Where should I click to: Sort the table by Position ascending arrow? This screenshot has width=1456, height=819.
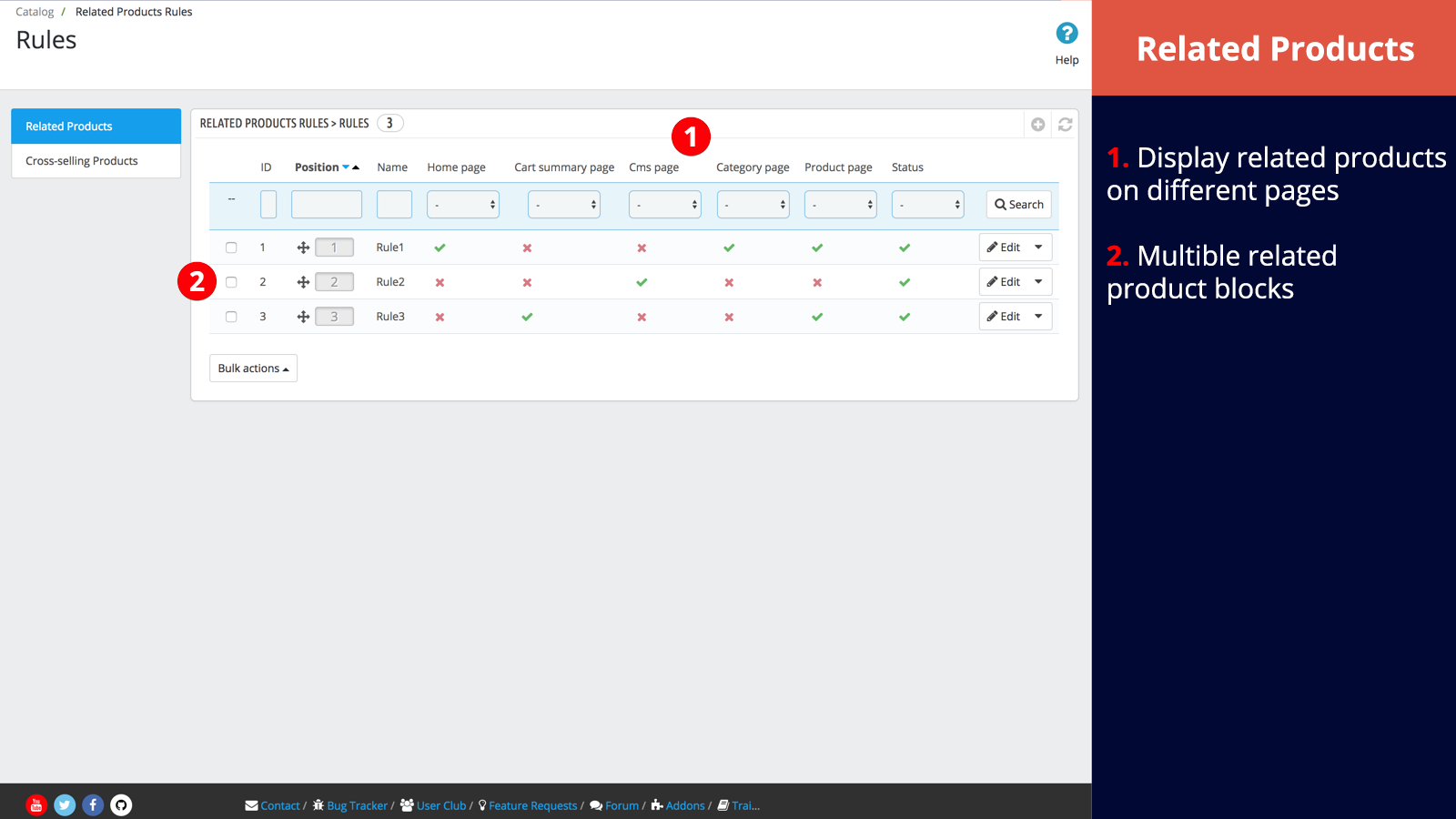[x=356, y=167]
